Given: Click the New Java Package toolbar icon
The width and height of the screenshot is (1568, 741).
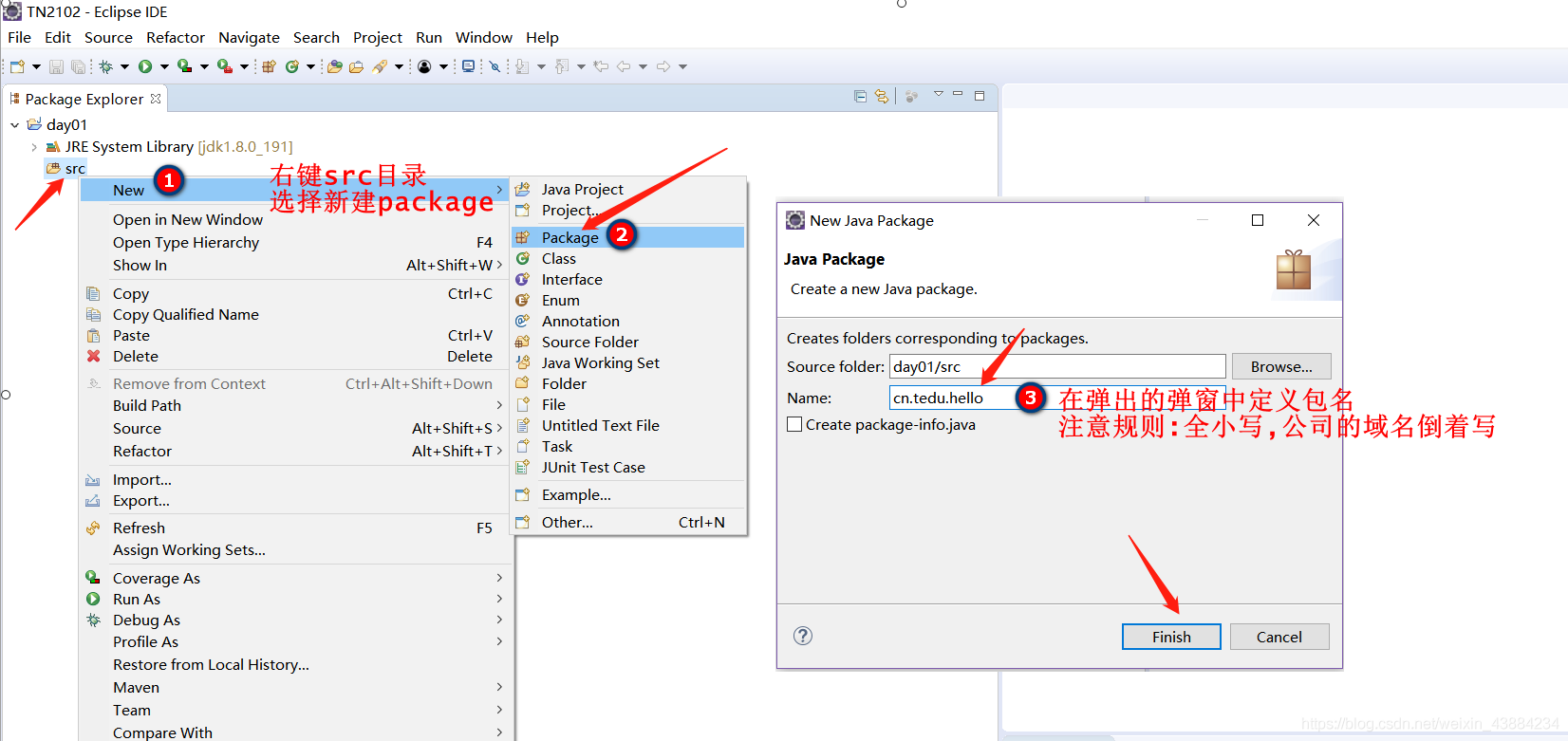Looking at the screenshot, I should coord(270,66).
